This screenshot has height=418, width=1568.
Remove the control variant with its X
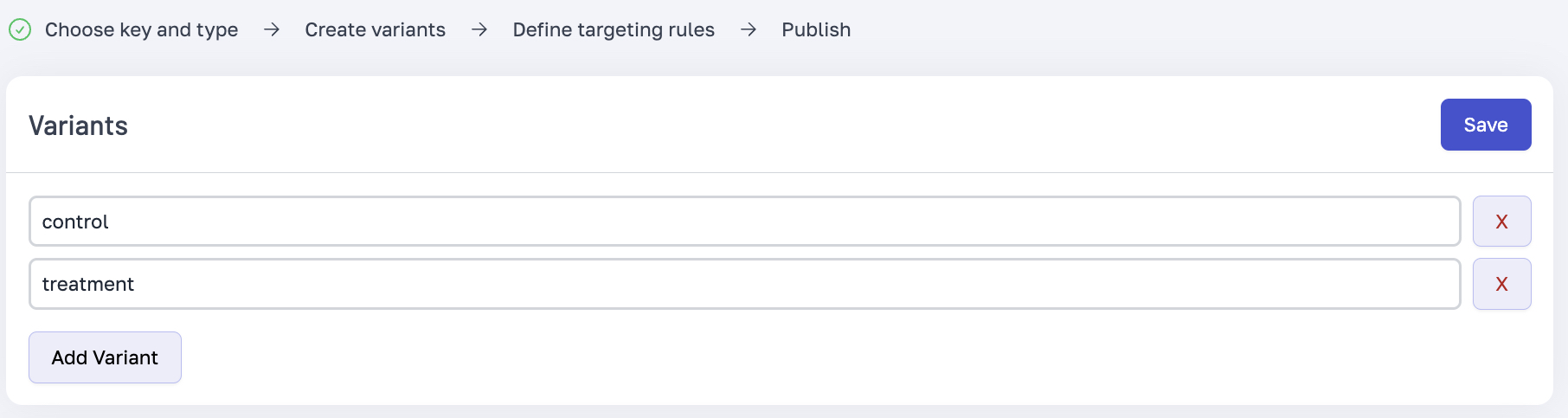[1501, 222]
